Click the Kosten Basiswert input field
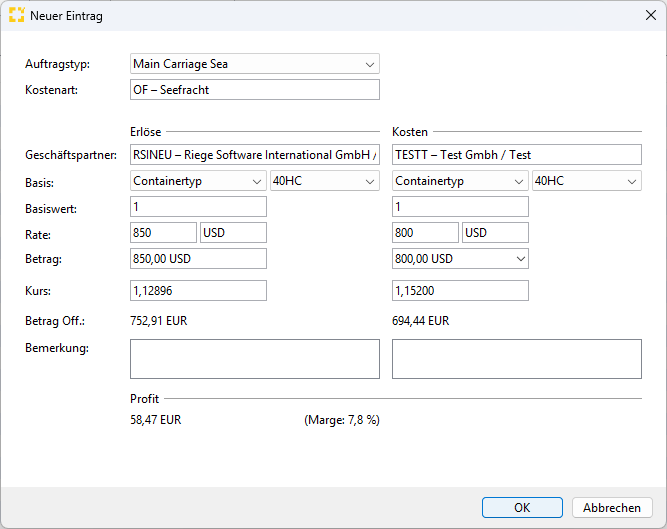667x529 pixels. coord(460,207)
